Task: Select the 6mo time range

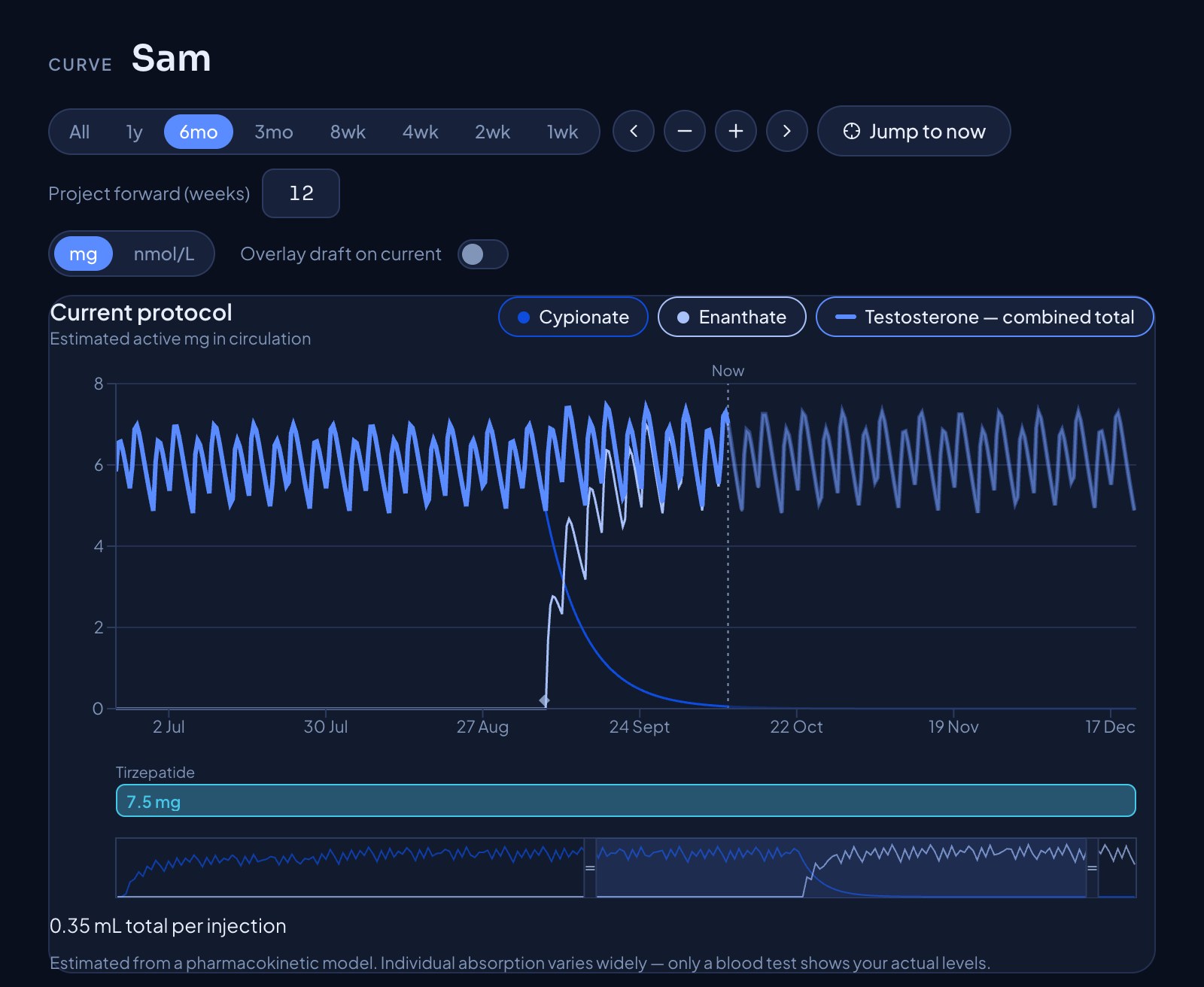Action: click(198, 132)
